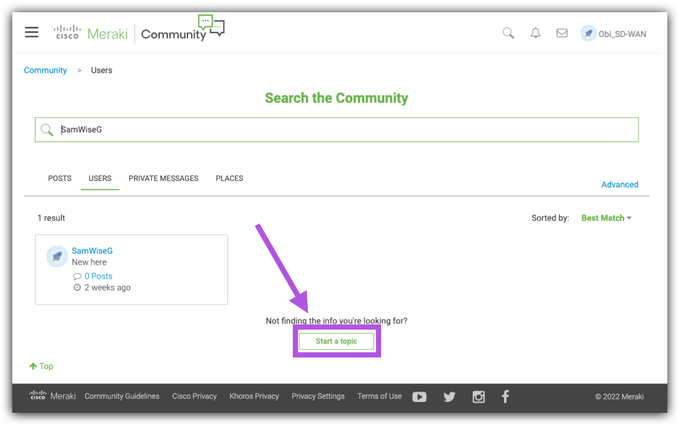Open the private messages envelope icon
The height and width of the screenshot is (424, 682).
tap(562, 33)
